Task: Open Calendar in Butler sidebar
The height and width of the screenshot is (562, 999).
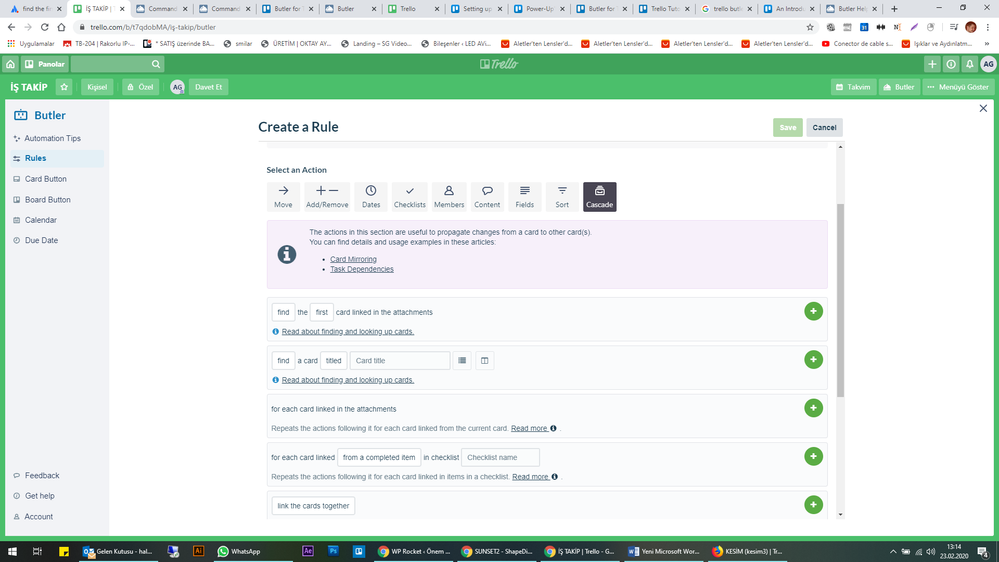Action: coord(41,220)
